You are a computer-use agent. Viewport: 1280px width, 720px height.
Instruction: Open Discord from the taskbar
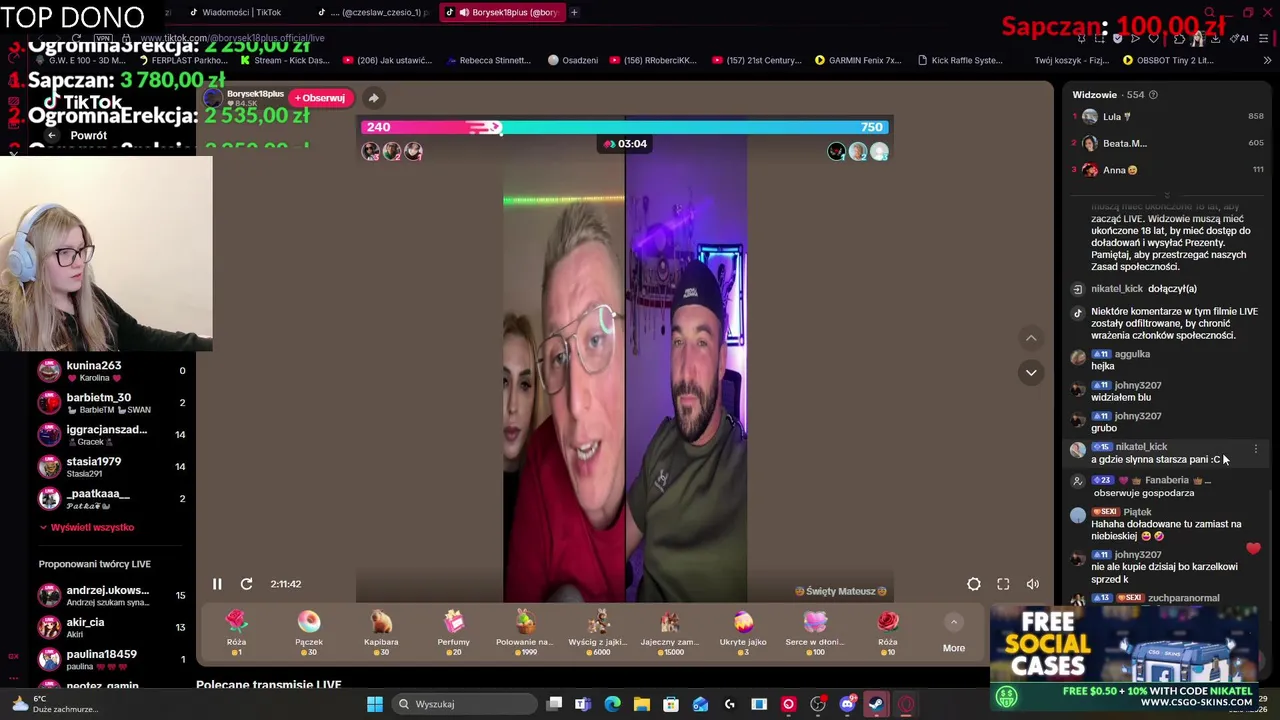pos(847,704)
